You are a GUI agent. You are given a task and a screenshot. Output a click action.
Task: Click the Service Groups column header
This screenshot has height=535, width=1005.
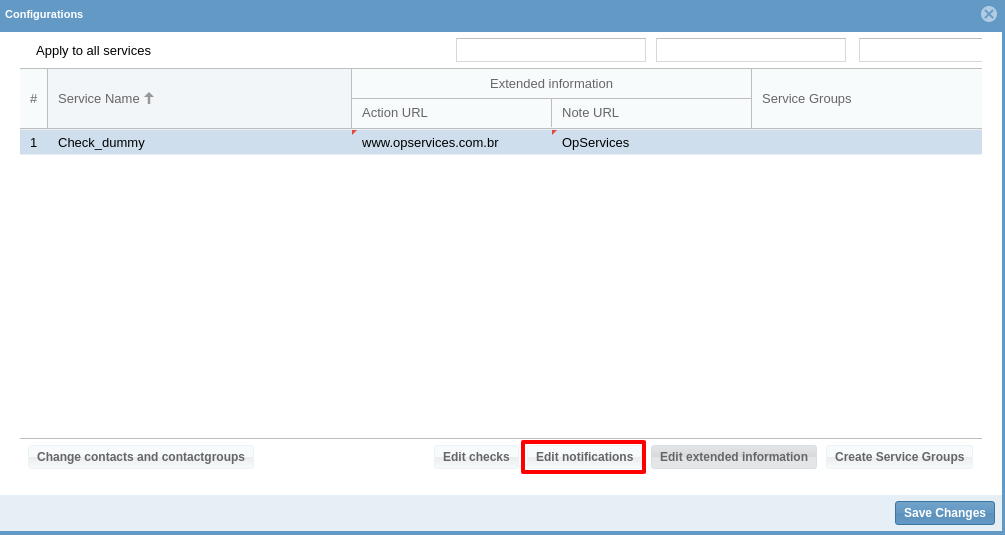806,98
